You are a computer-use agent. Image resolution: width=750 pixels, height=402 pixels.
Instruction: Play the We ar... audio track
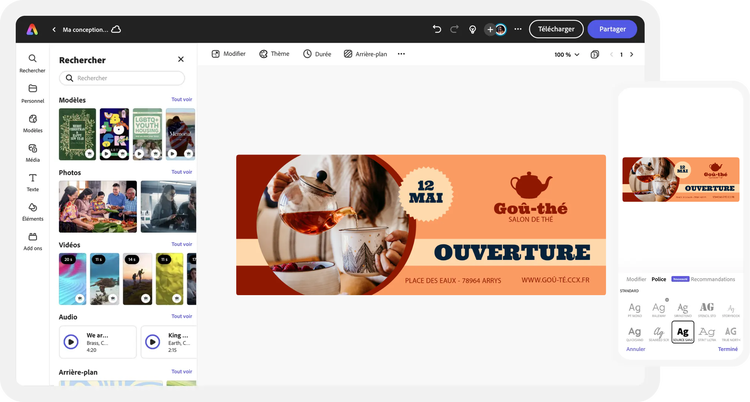pos(71,342)
